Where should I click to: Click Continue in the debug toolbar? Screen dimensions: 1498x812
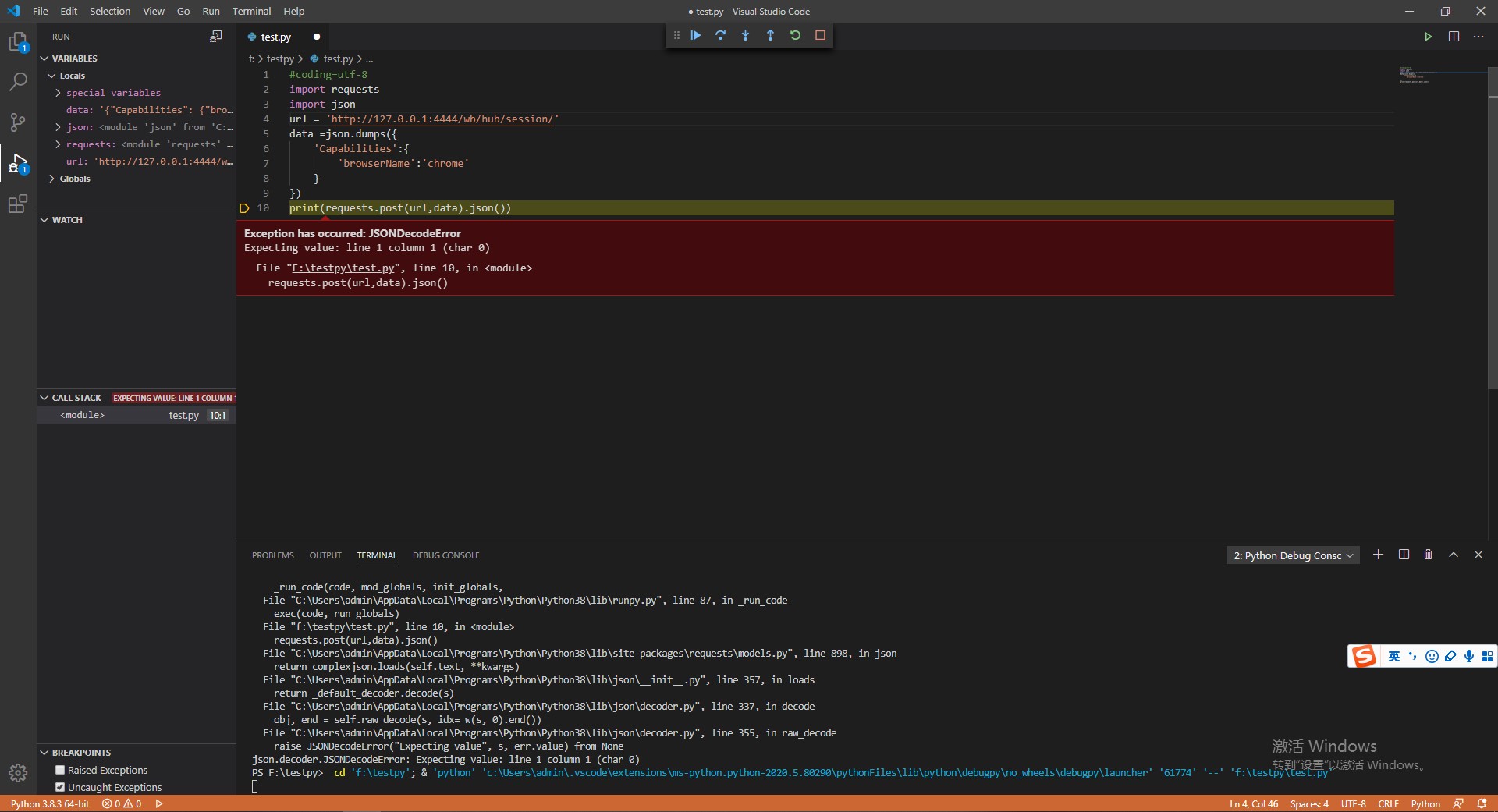click(695, 35)
